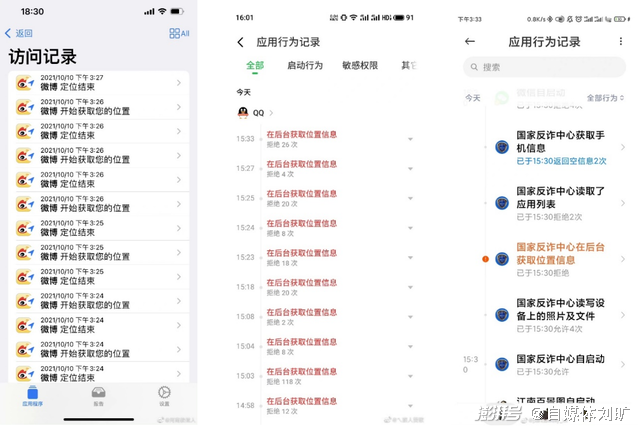Tap the left arrow in right panel
This screenshot has height=428, width=640.
point(470,41)
